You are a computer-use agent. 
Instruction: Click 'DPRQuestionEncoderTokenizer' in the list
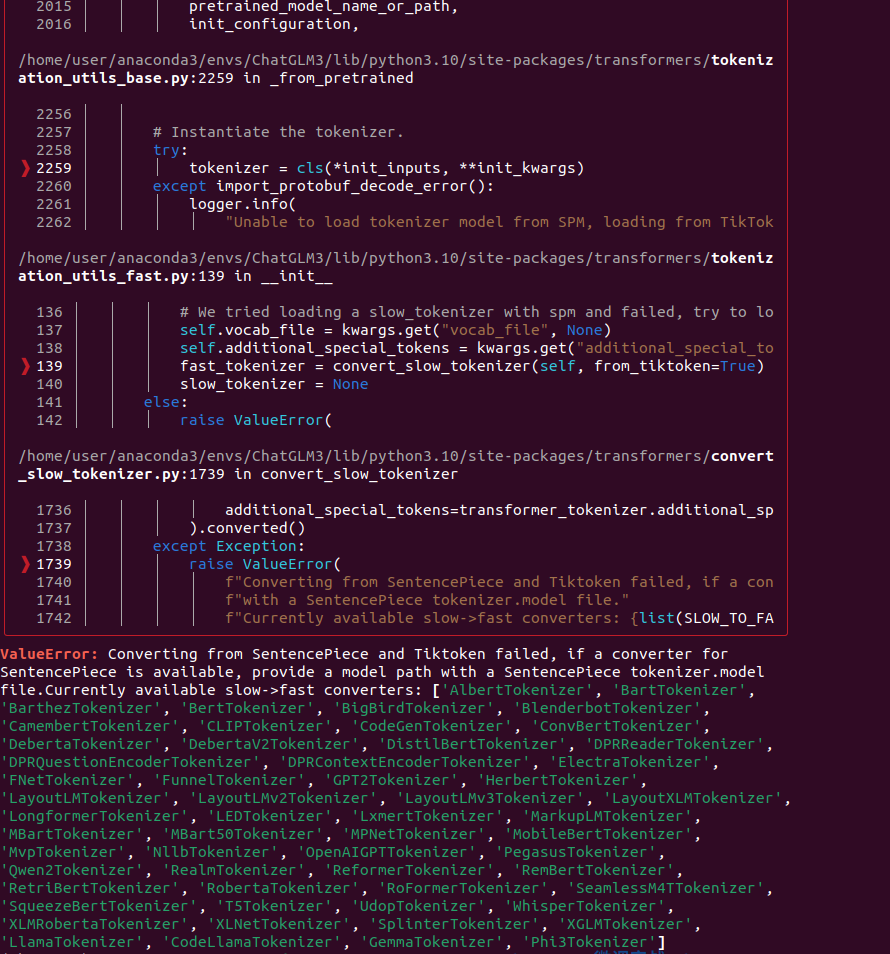[x=130, y=762]
